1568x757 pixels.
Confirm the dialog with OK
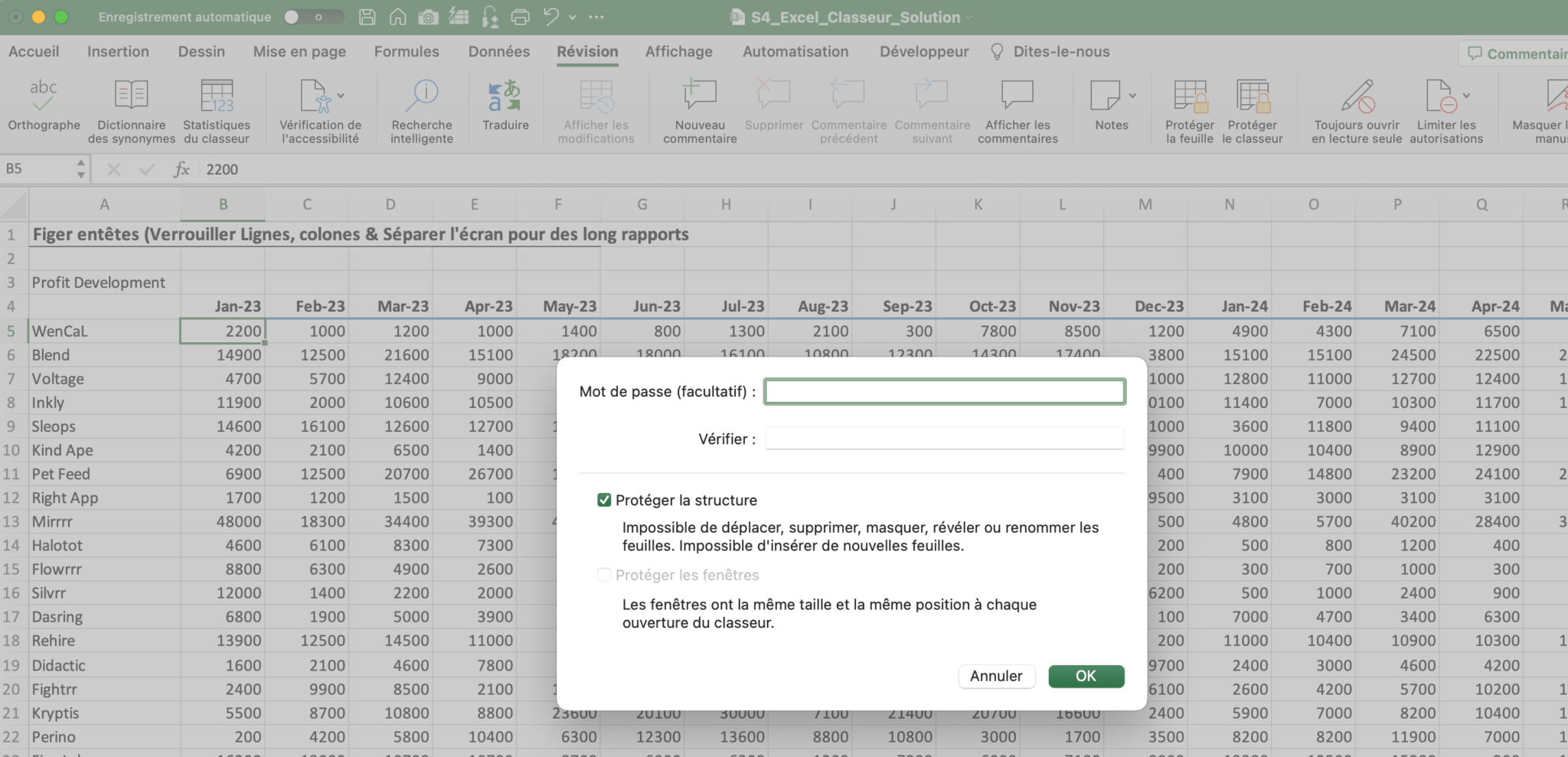point(1086,676)
